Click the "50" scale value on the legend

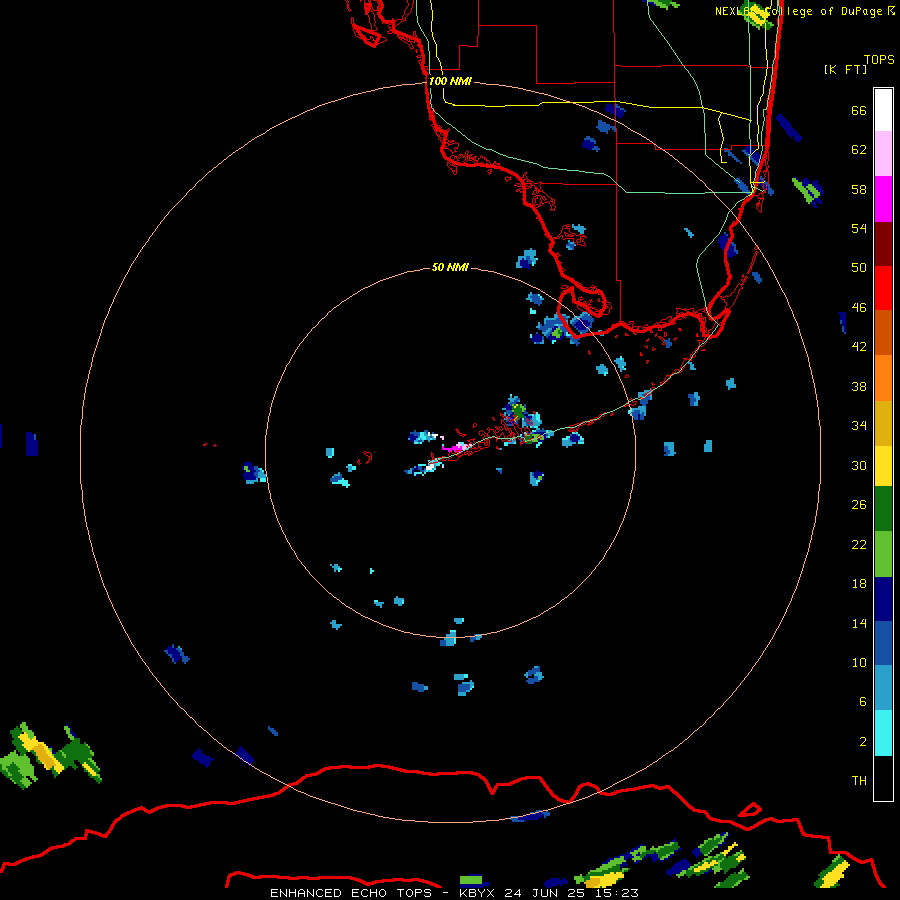click(859, 267)
